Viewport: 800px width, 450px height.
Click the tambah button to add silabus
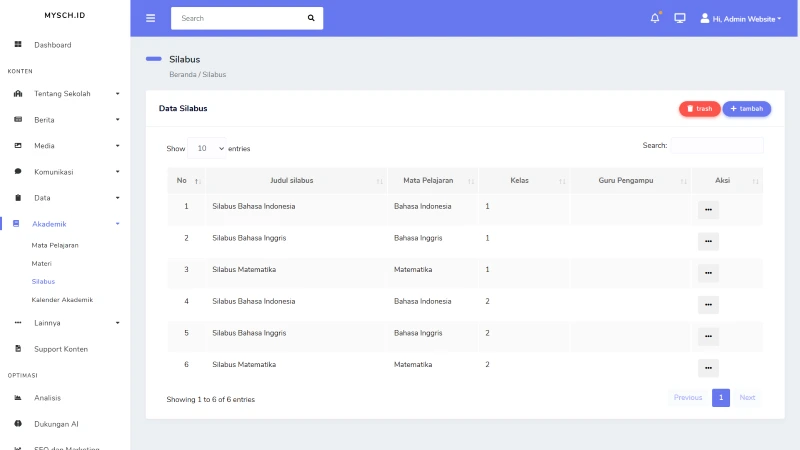(x=746, y=108)
